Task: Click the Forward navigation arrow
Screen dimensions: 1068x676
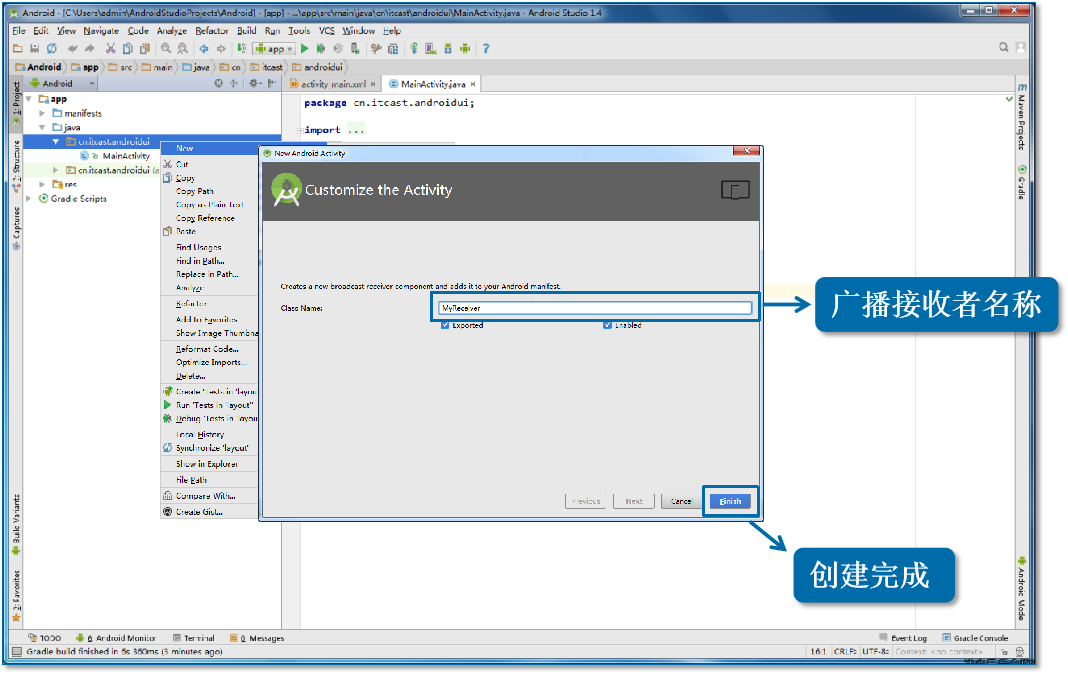Action: (221, 48)
